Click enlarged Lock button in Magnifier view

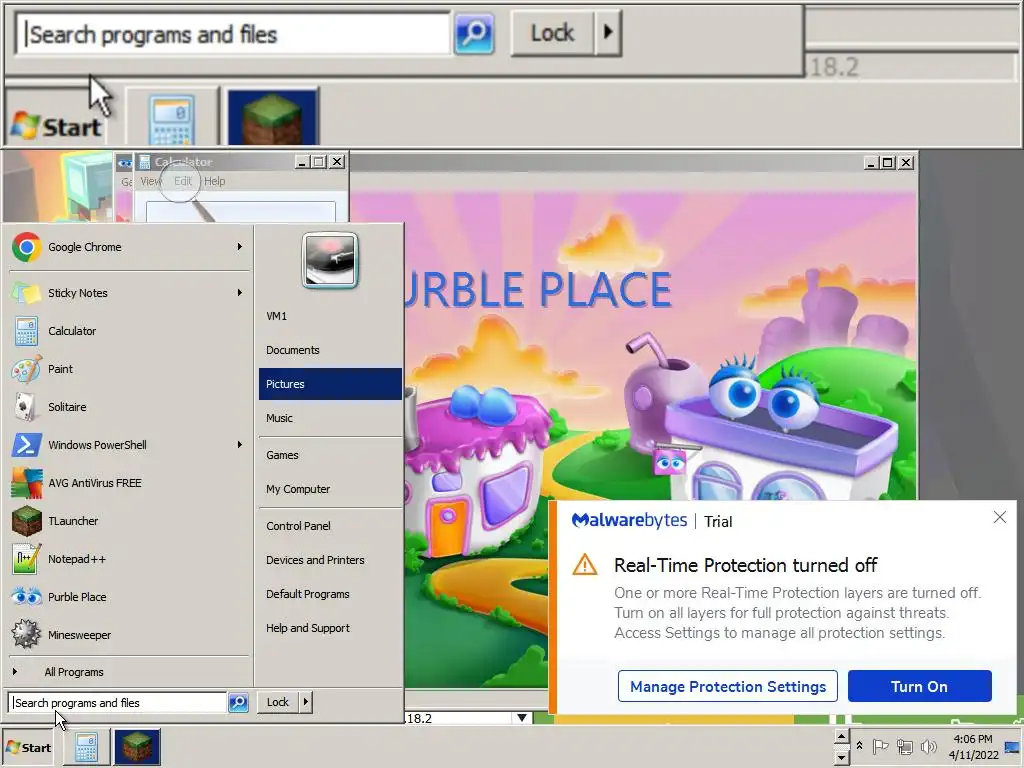click(552, 33)
